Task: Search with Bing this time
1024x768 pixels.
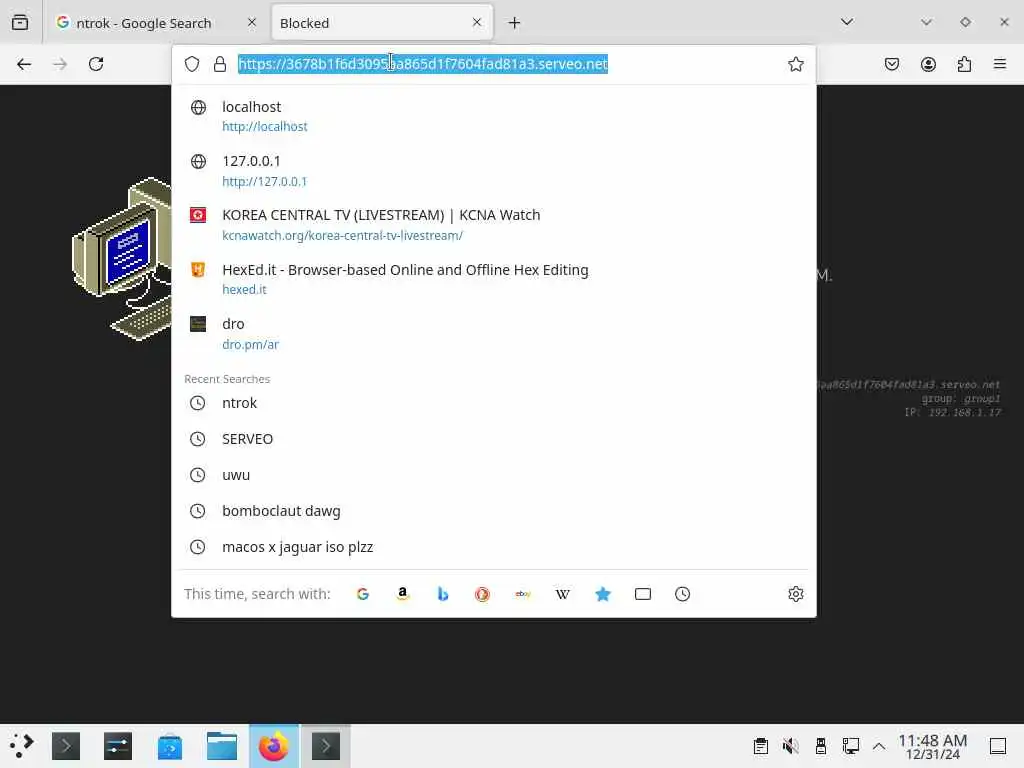Action: [443, 594]
